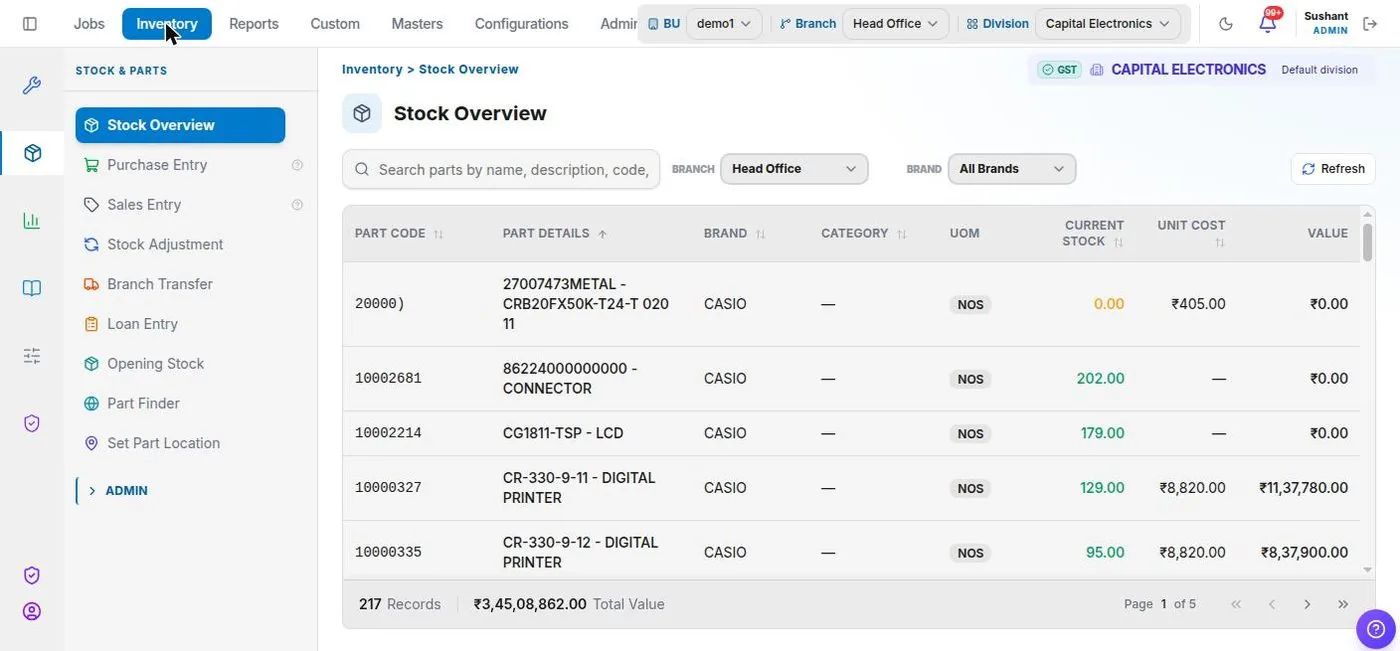Click the table vertical scrollbar thumb
The height and width of the screenshot is (651, 1400).
[1367, 242]
